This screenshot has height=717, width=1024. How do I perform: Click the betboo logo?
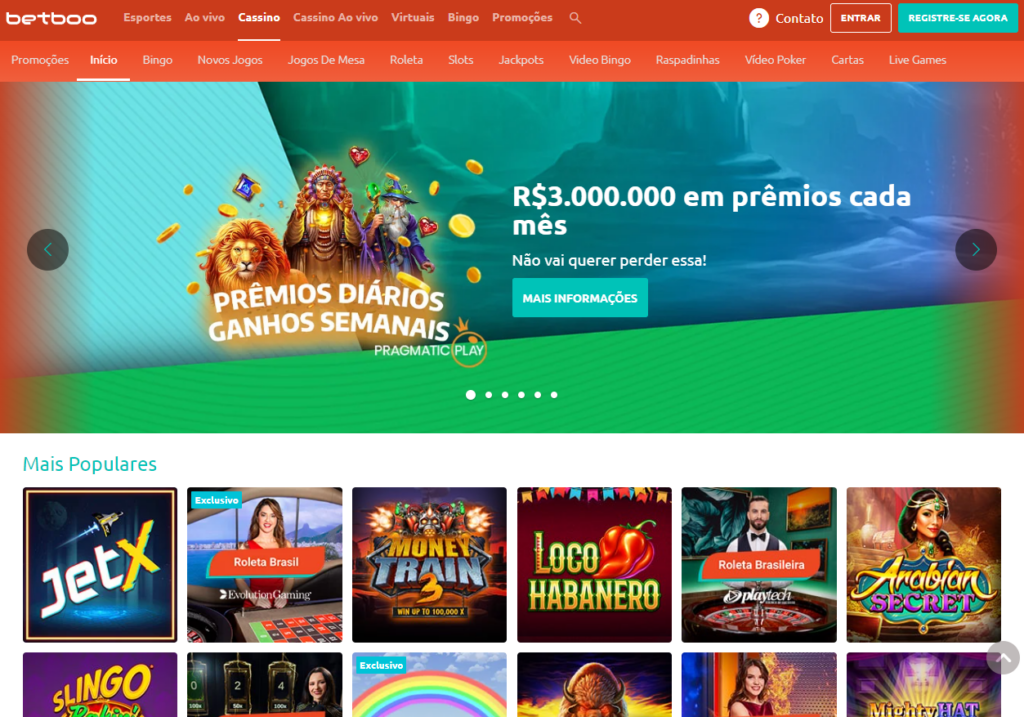coord(52,18)
